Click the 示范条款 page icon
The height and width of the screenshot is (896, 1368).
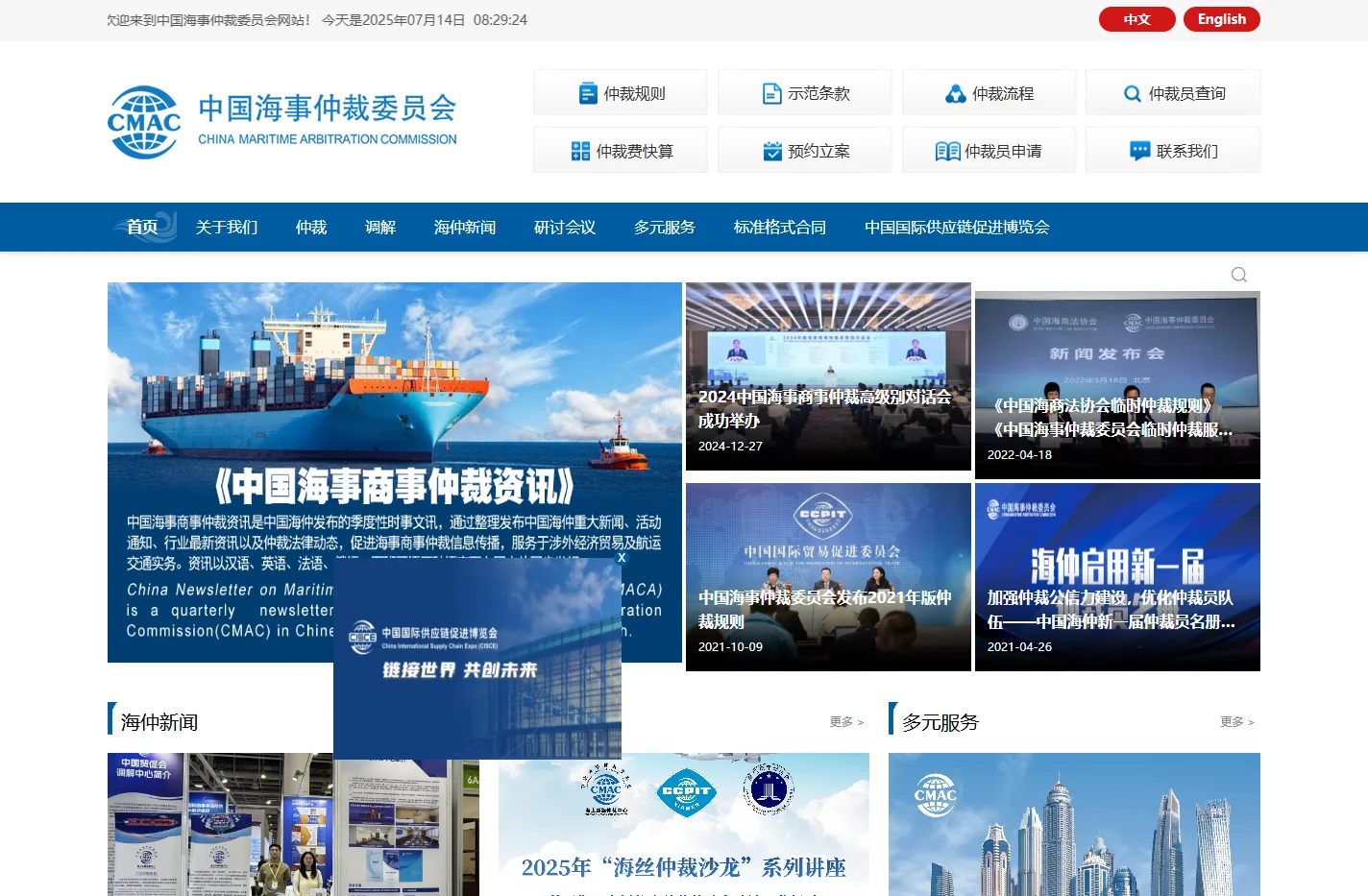(x=771, y=93)
